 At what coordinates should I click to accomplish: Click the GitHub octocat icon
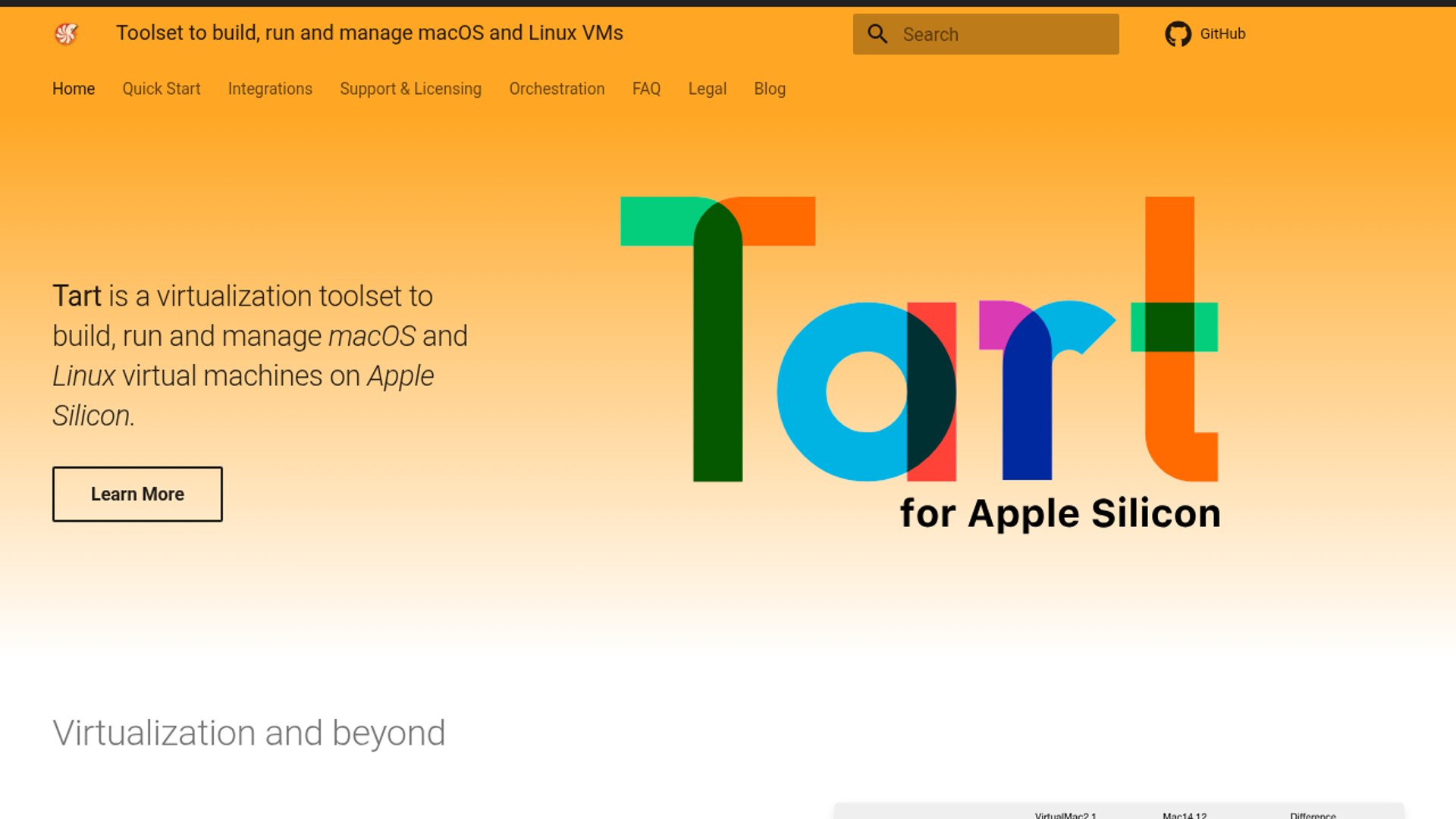[x=1178, y=34]
